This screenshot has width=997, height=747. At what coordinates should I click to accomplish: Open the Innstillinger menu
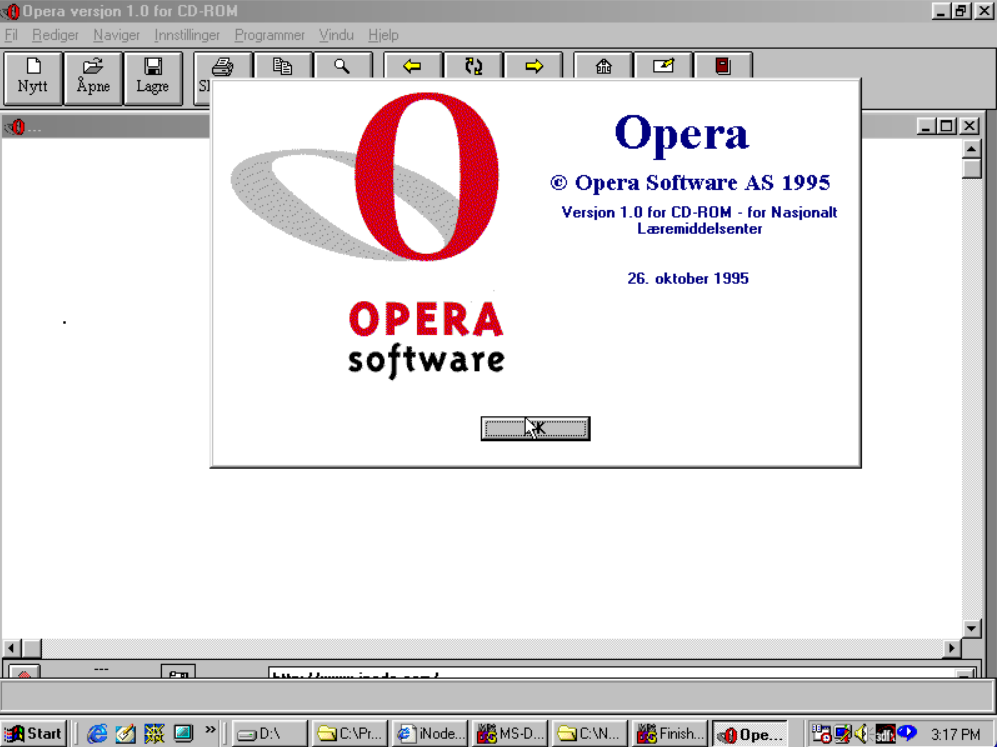(x=187, y=35)
